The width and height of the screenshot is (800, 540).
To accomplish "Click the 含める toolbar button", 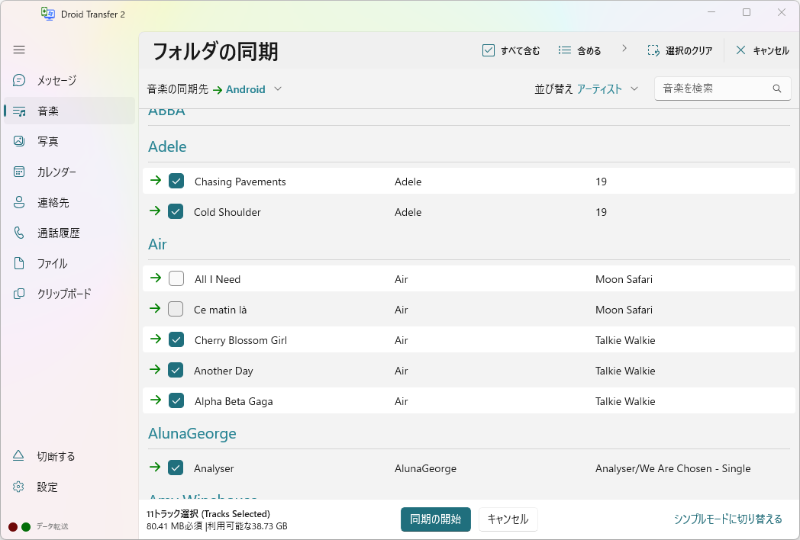I will 580,50.
